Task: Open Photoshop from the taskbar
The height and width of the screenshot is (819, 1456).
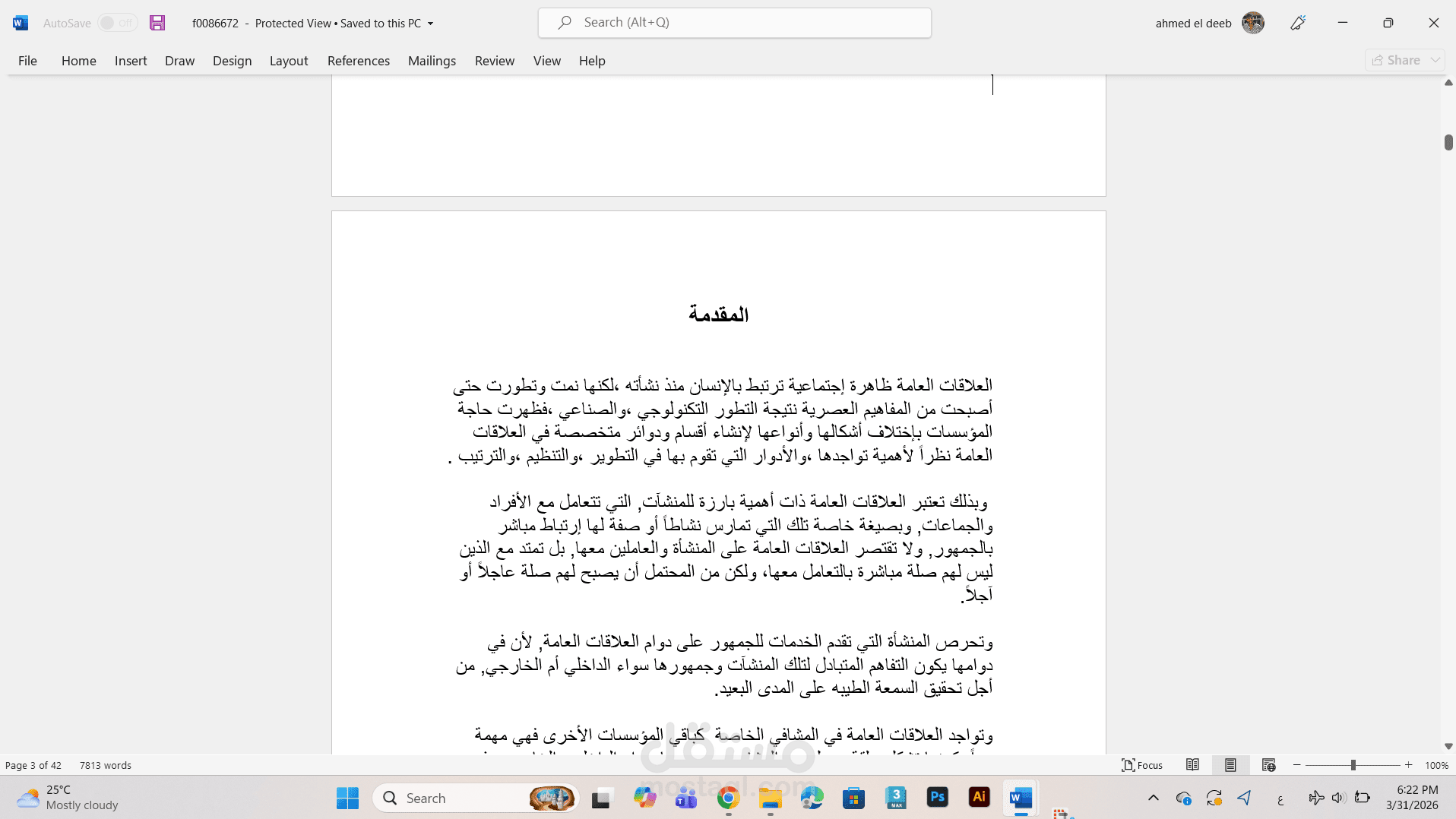Action: point(938,797)
